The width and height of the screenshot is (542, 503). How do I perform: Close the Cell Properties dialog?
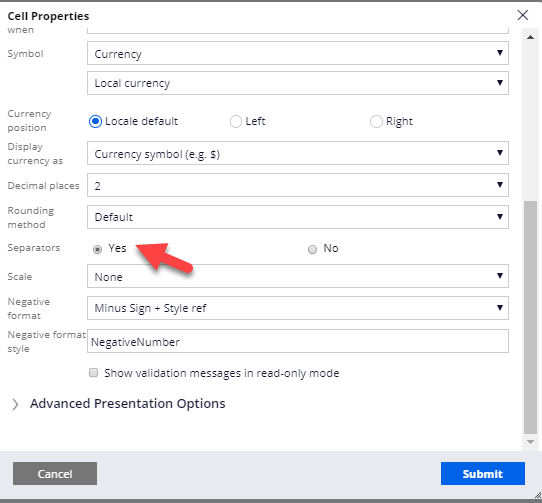[x=523, y=15]
